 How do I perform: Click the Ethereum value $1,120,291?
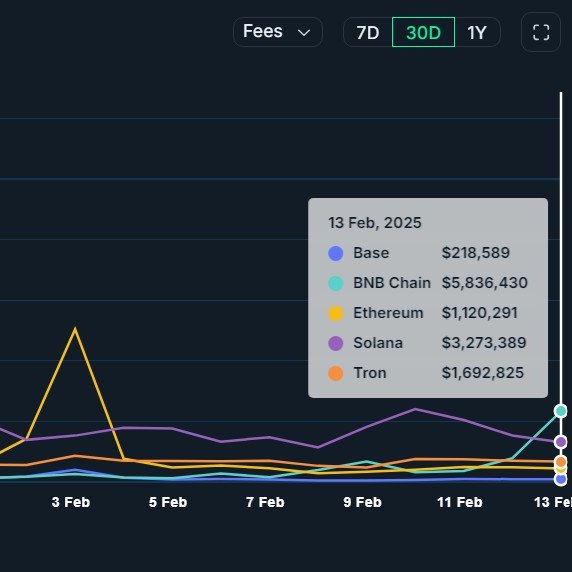(x=479, y=313)
